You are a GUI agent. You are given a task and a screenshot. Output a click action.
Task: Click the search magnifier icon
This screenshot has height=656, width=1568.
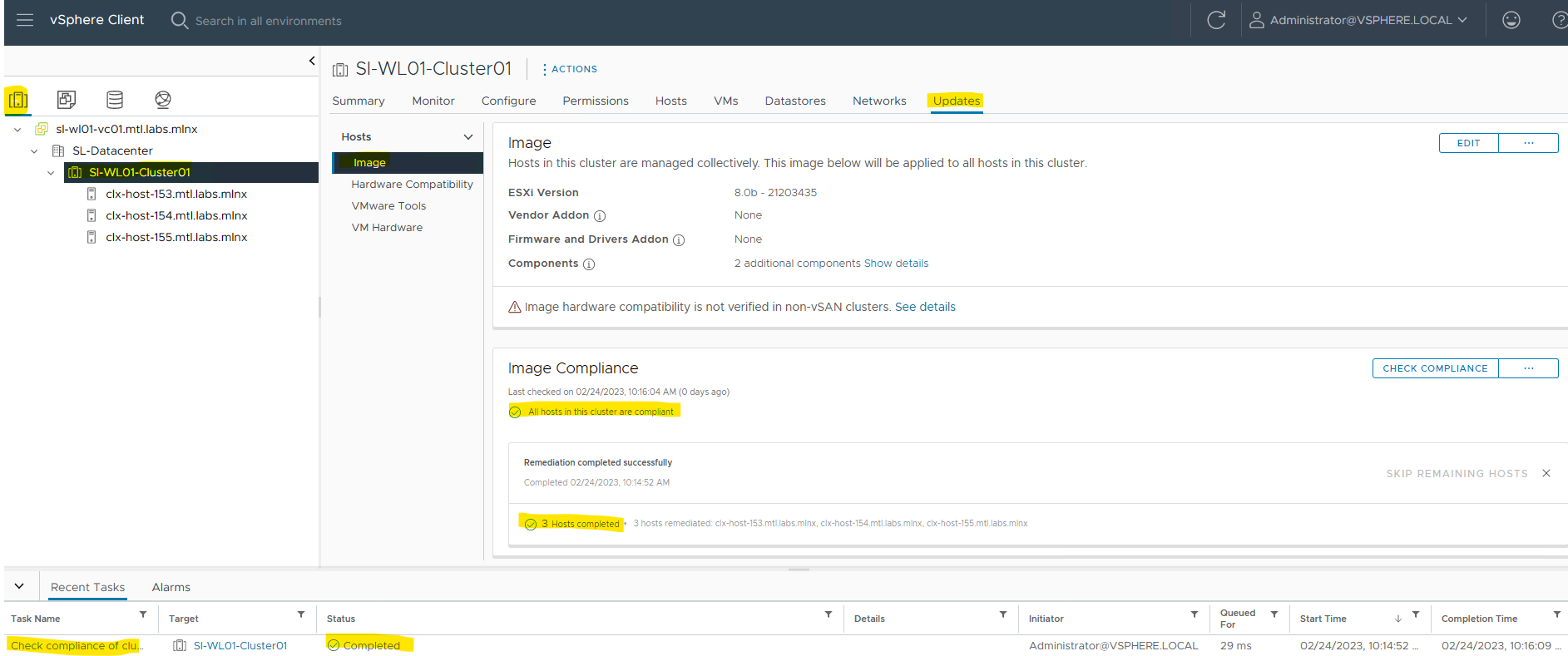[x=179, y=20]
